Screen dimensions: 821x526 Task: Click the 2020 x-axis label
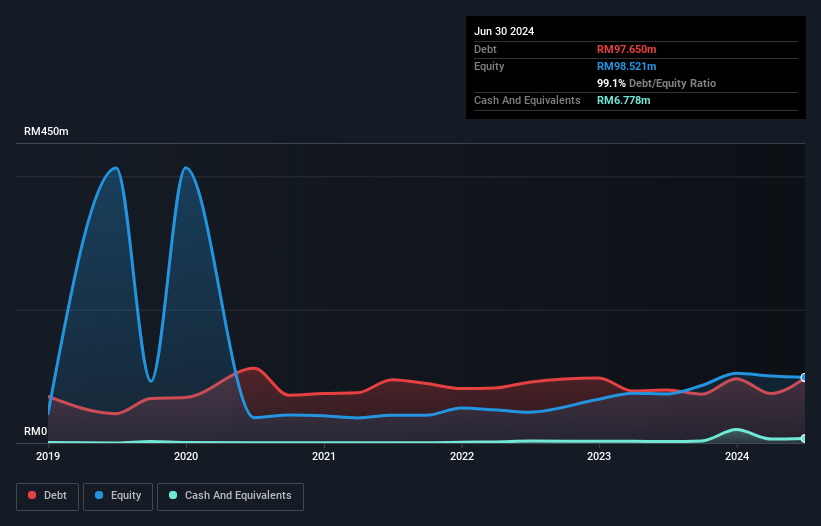click(x=186, y=456)
